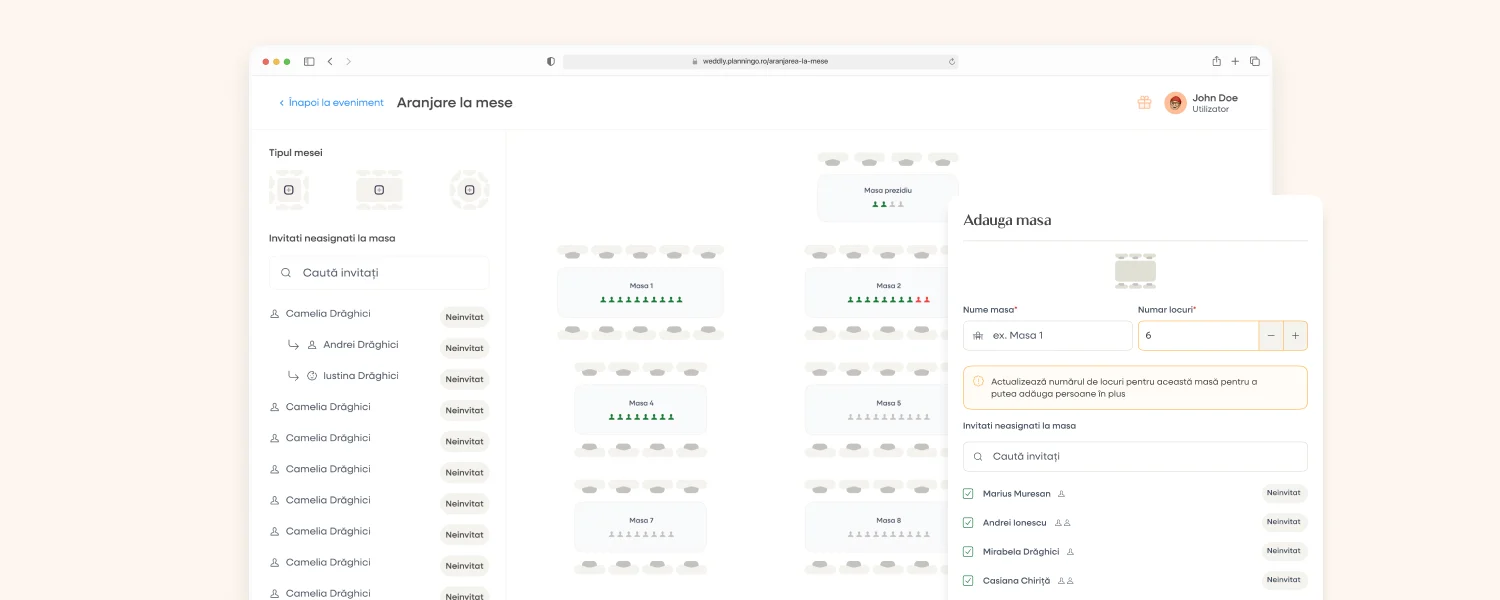Select Masa 1 table on the floor plan
This screenshot has width=1500, height=600.
pos(640,292)
